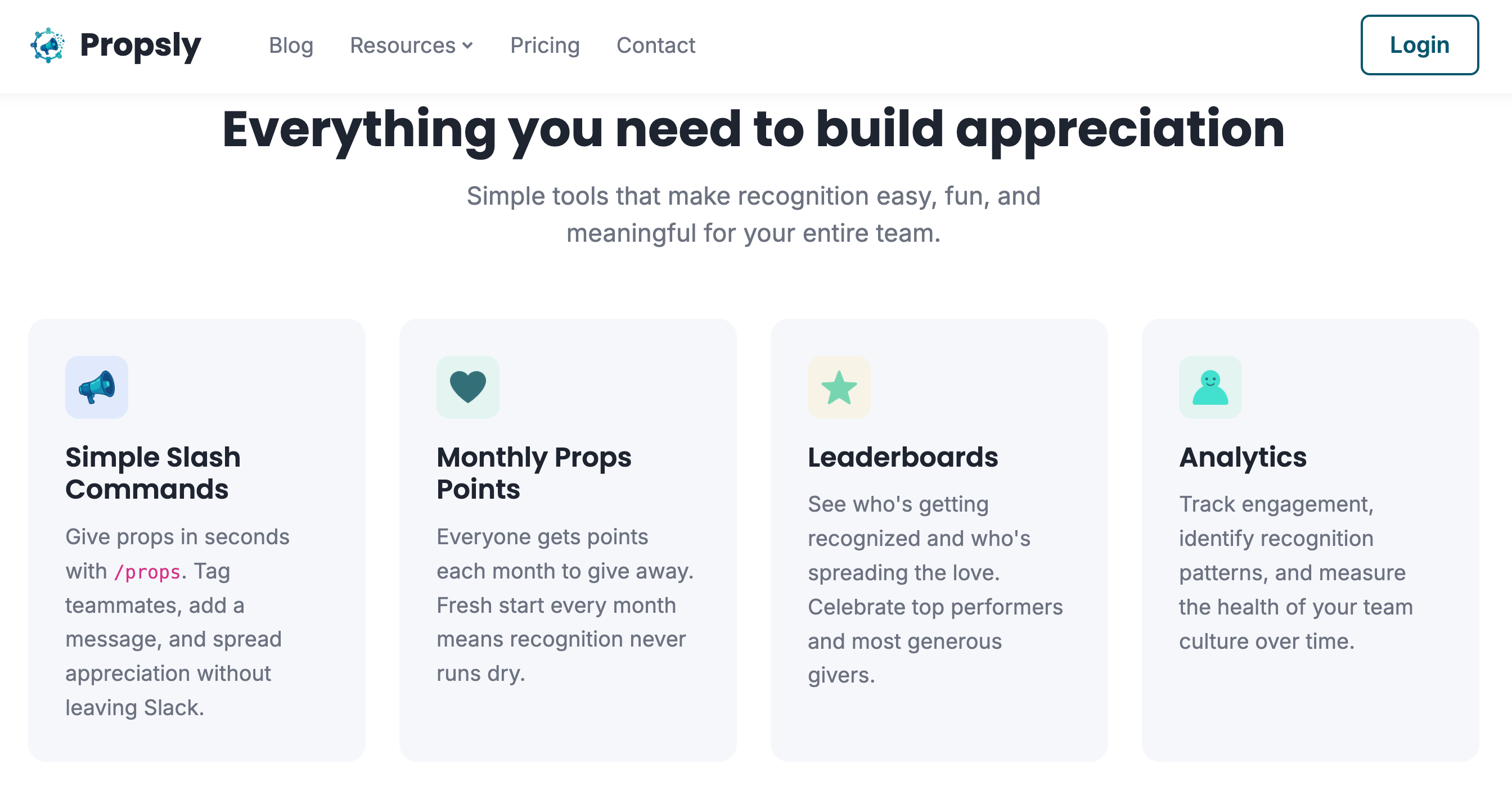This screenshot has width=1512, height=786.
Task: Open the Contact link in navigation
Action: point(656,45)
